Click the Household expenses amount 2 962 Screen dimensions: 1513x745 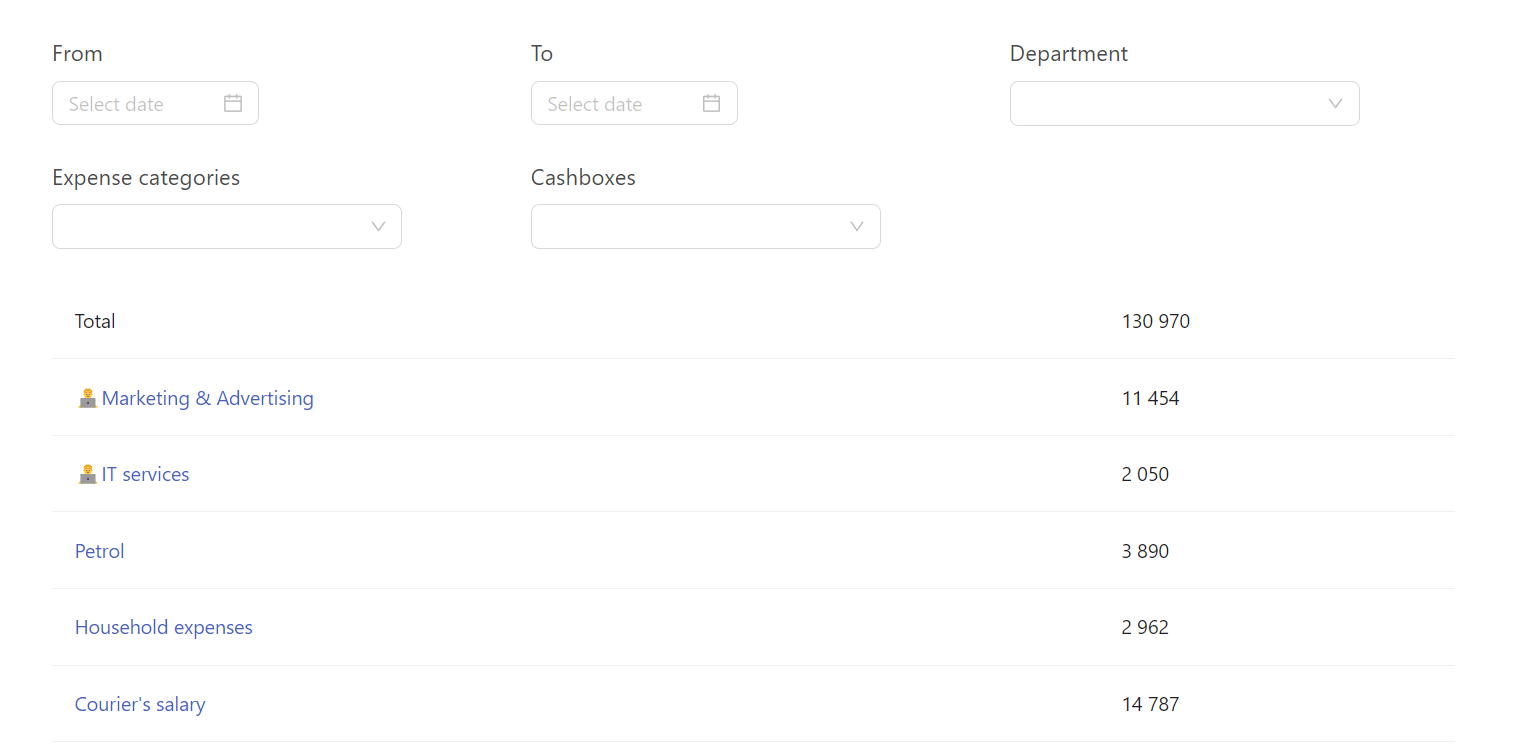[x=1145, y=627]
